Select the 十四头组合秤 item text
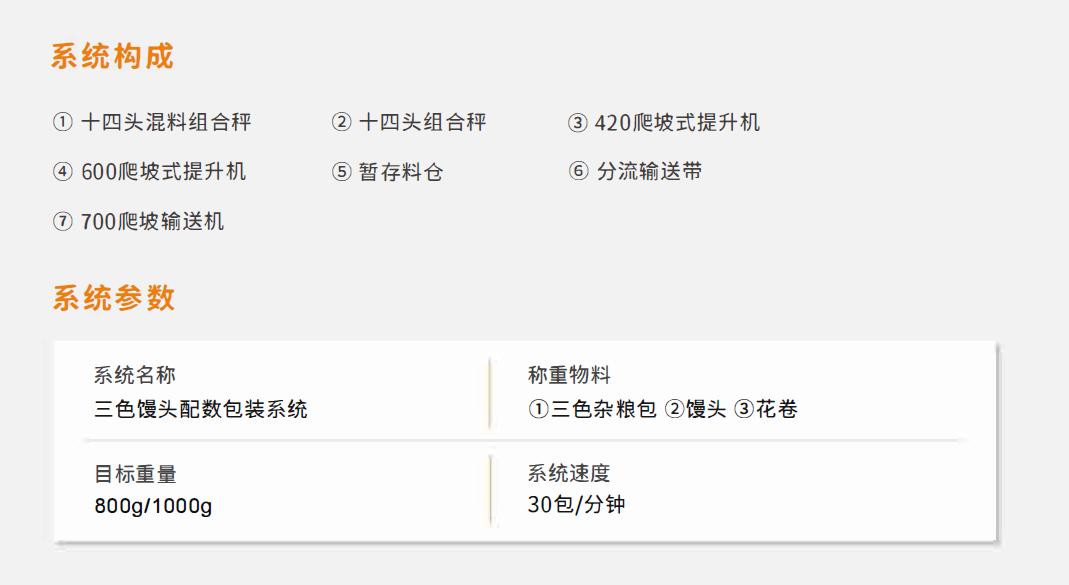1069x585 pixels. [423, 122]
